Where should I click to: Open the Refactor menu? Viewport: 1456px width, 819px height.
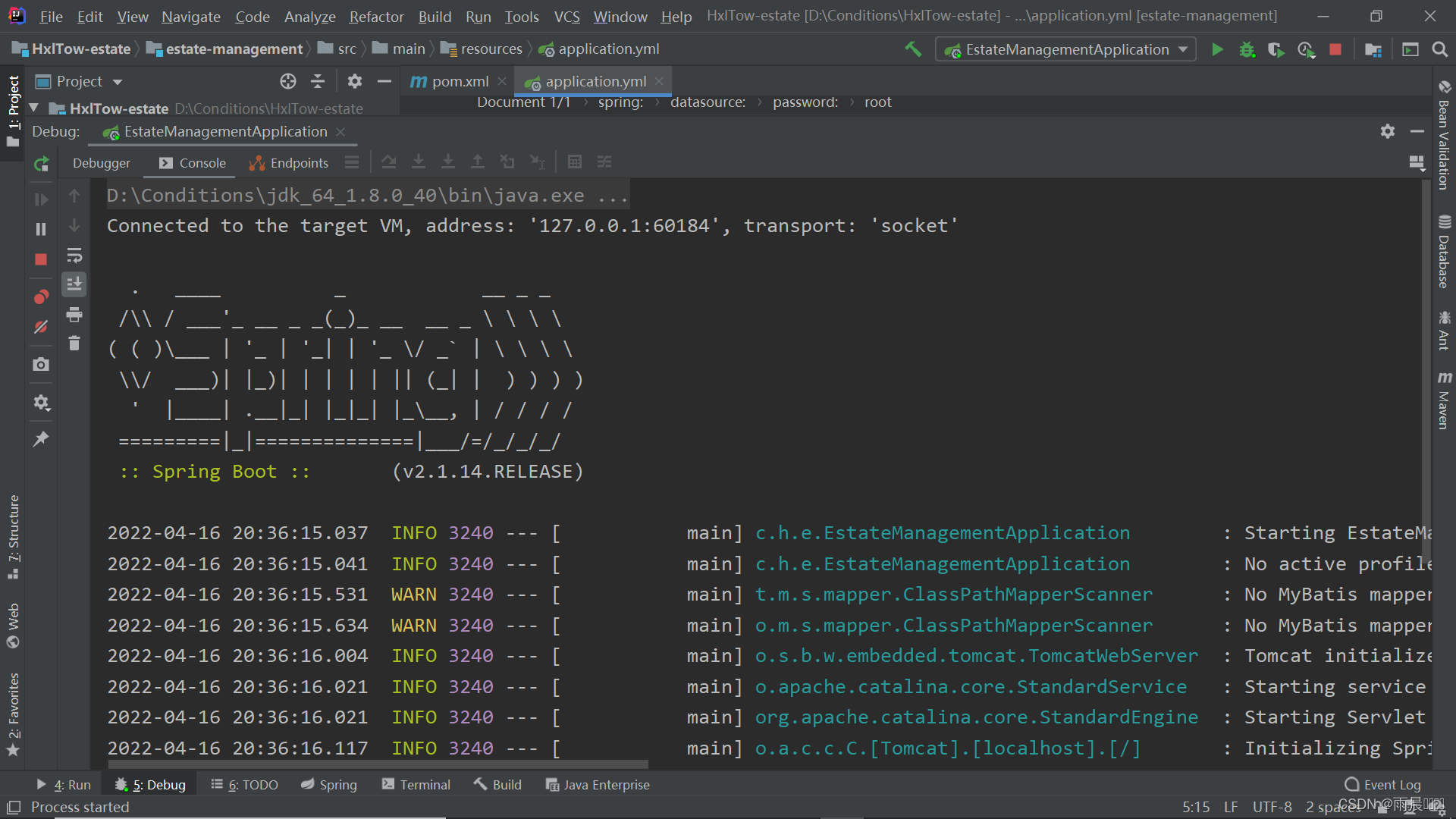376,16
